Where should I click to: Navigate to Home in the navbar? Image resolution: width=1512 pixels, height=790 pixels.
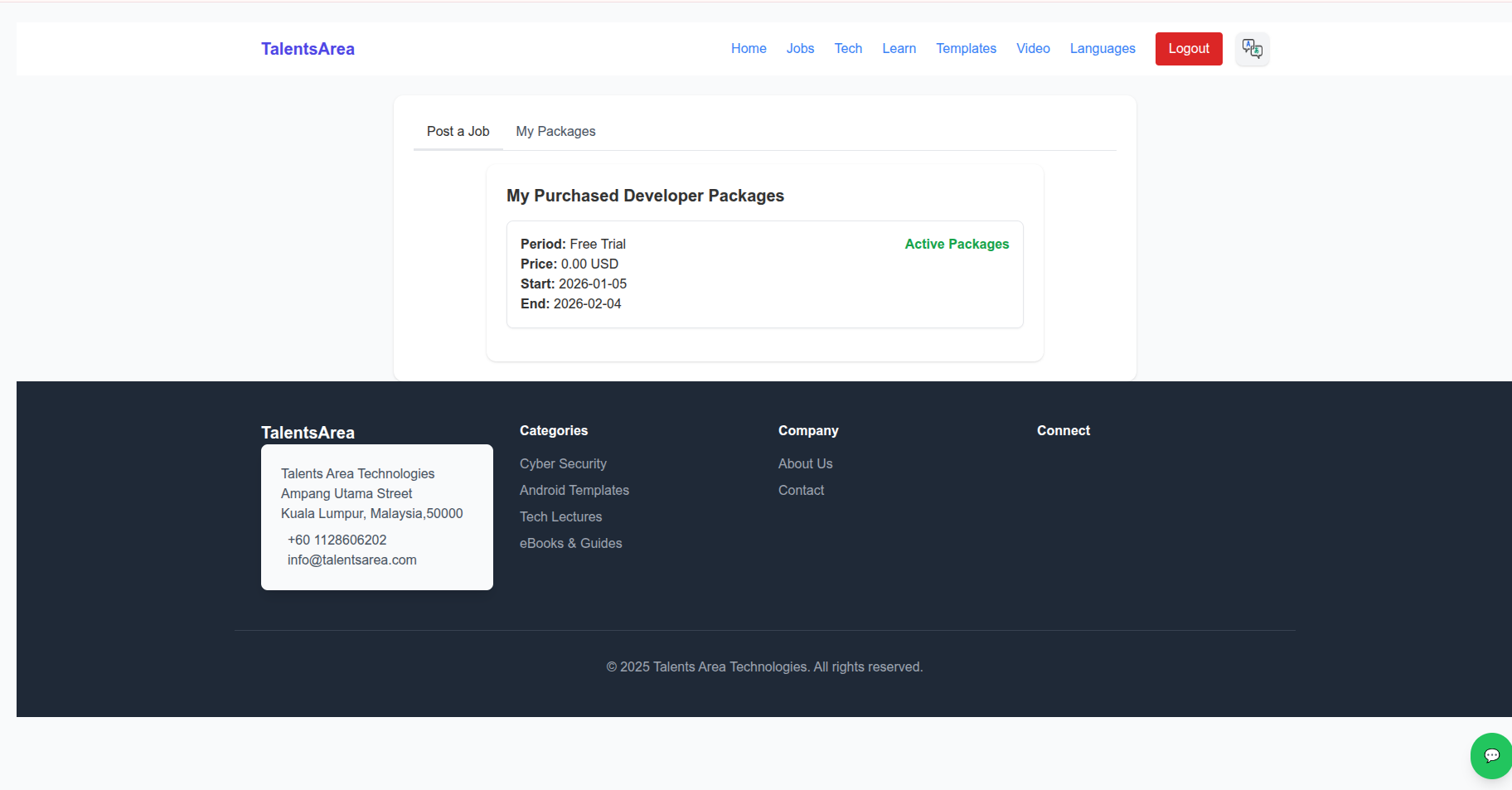pos(748,49)
